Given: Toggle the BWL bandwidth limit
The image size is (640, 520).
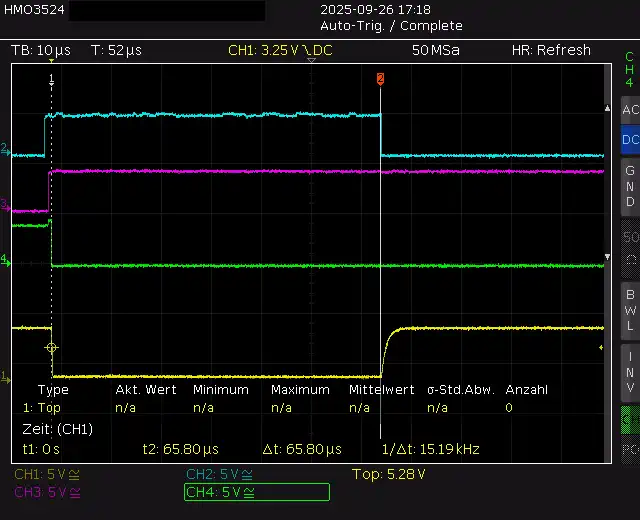Looking at the screenshot, I should point(629,310).
